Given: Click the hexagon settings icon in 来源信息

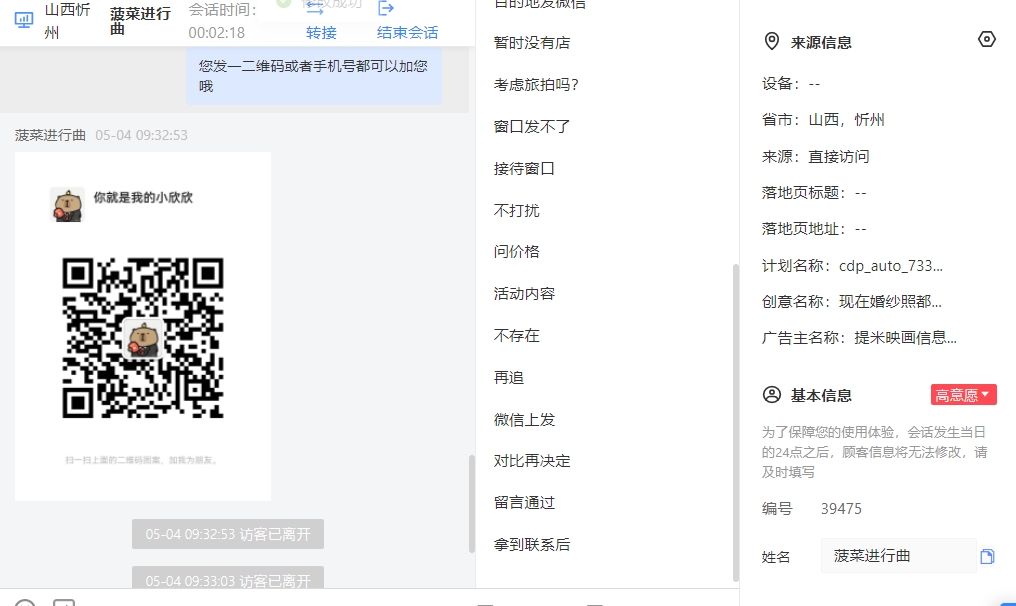Looking at the screenshot, I should [986, 40].
